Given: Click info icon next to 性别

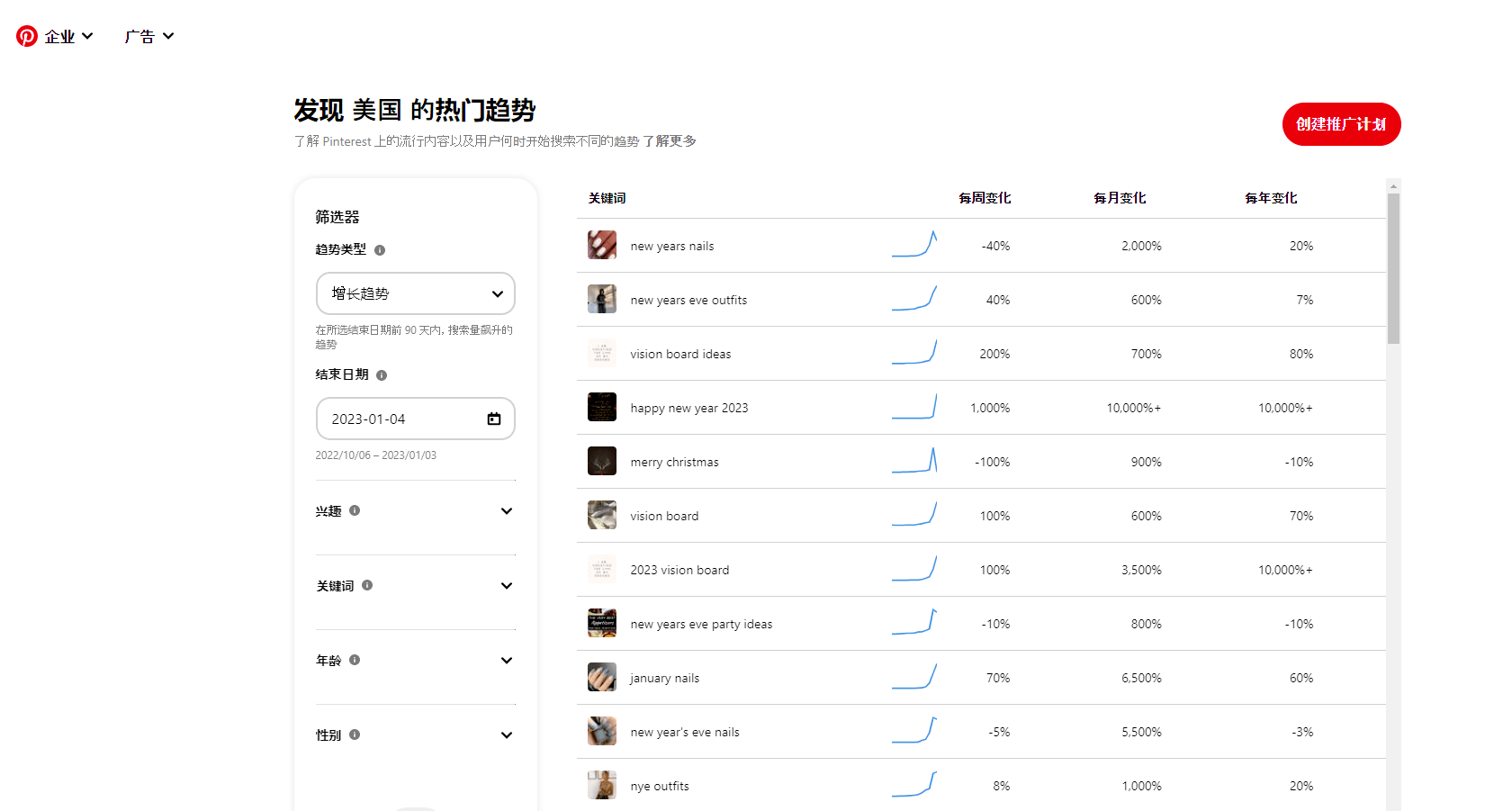Looking at the screenshot, I should [x=355, y=734].
